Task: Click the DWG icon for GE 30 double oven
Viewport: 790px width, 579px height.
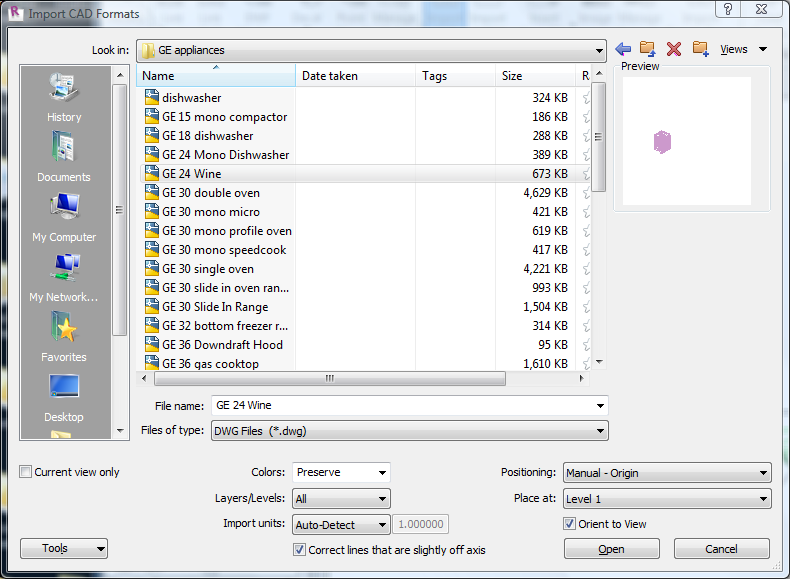Action: pos(152,192)
